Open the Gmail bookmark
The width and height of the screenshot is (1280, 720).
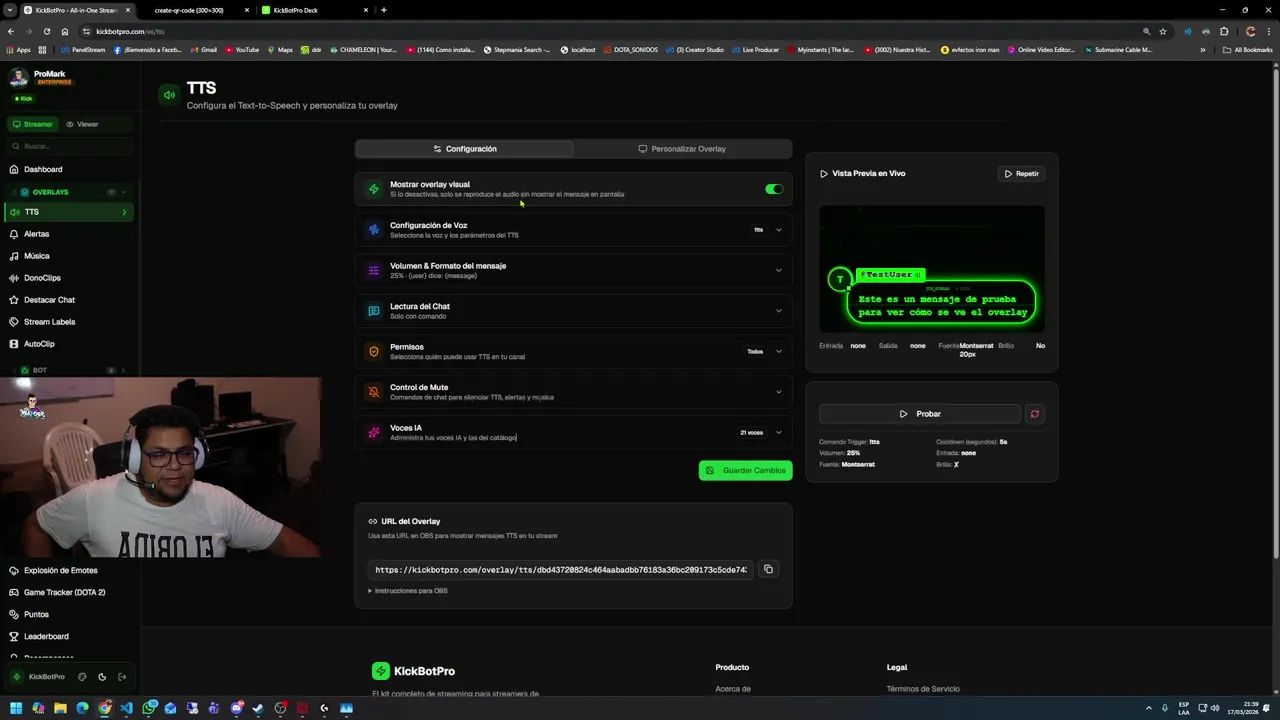pyautogui.click(x=203, y=49)
